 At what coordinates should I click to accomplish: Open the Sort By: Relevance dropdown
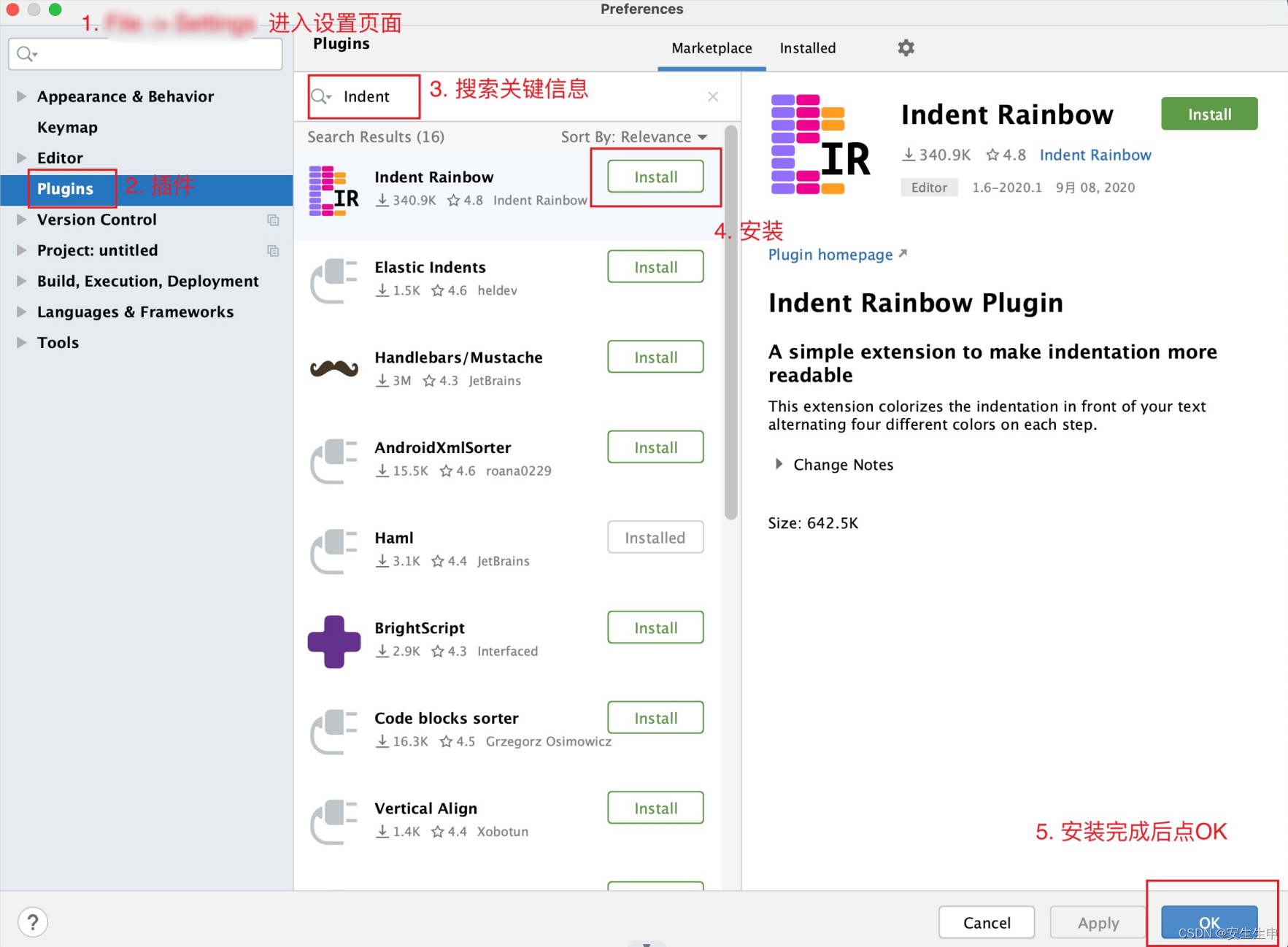tap(634, 136)
